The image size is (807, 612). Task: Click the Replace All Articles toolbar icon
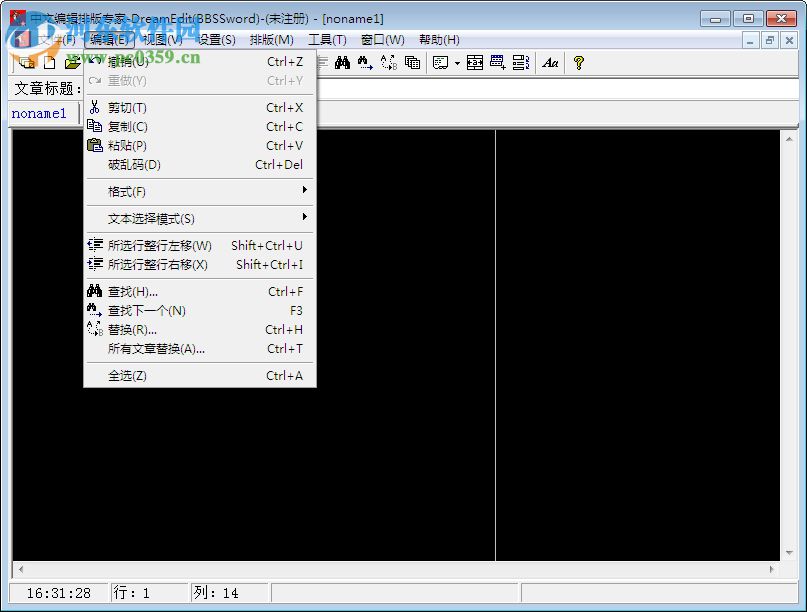point(411,62)
